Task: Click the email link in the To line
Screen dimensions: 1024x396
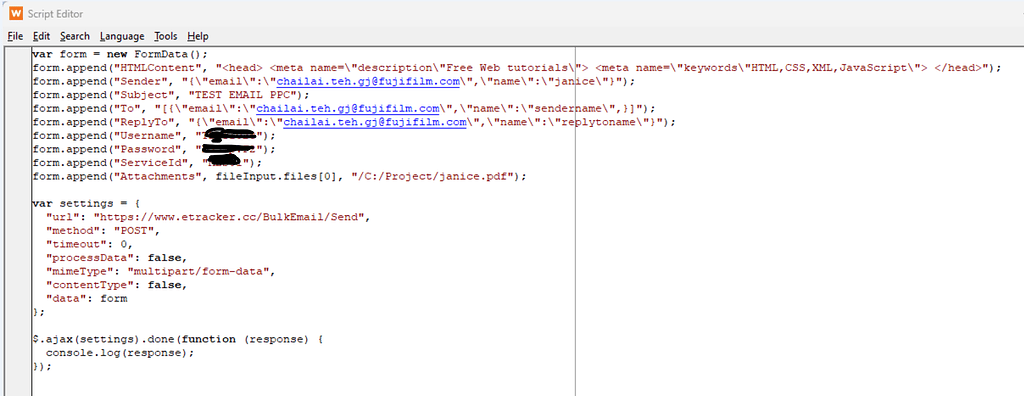Action: click(347, 108)
